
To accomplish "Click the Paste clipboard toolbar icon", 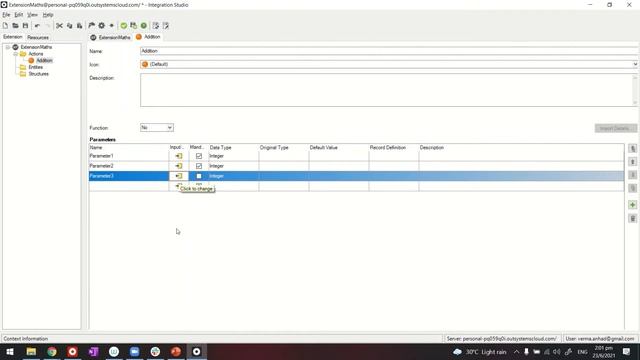I will pyautogui.click(x=80, y=25).
